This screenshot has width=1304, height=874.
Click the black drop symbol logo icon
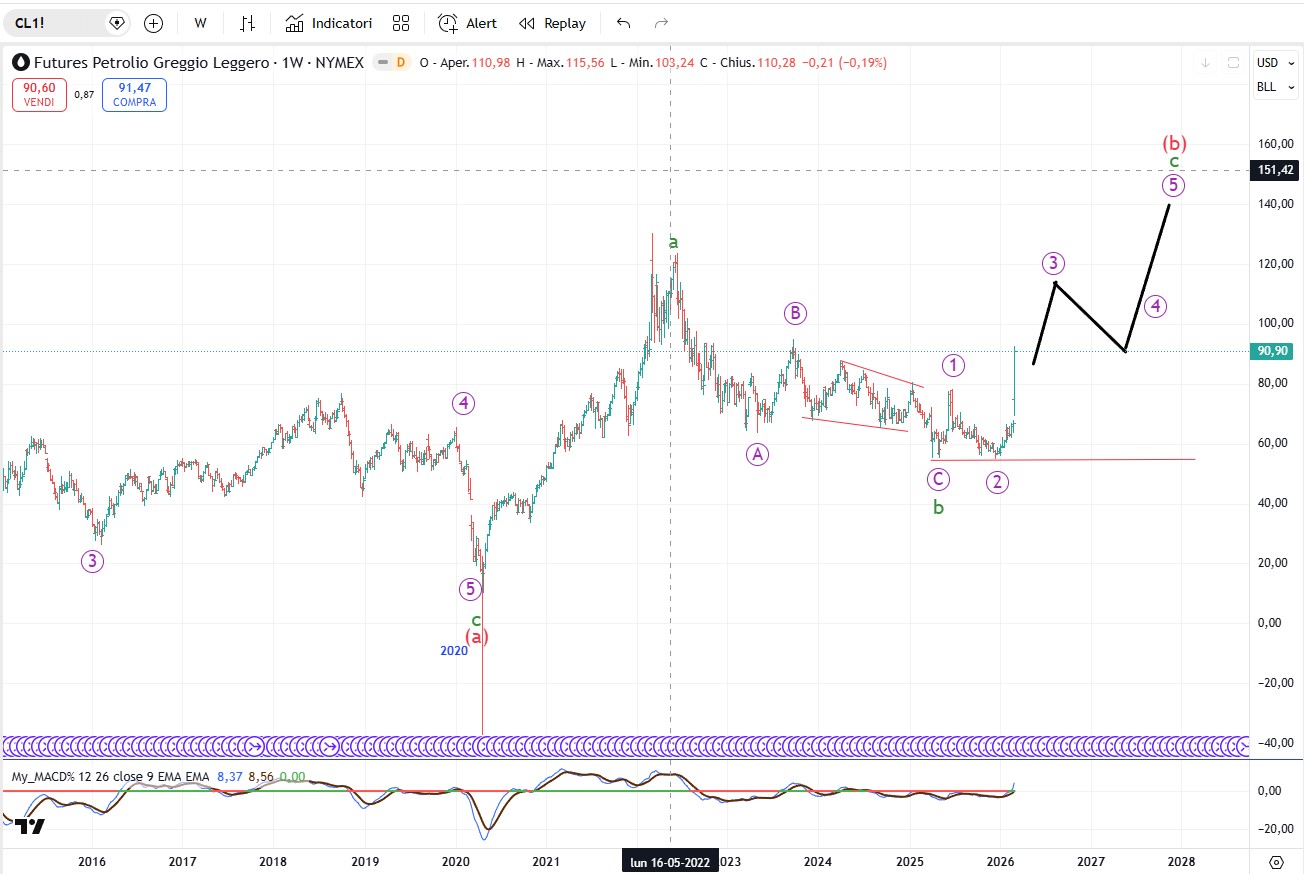tap(20, 62)
